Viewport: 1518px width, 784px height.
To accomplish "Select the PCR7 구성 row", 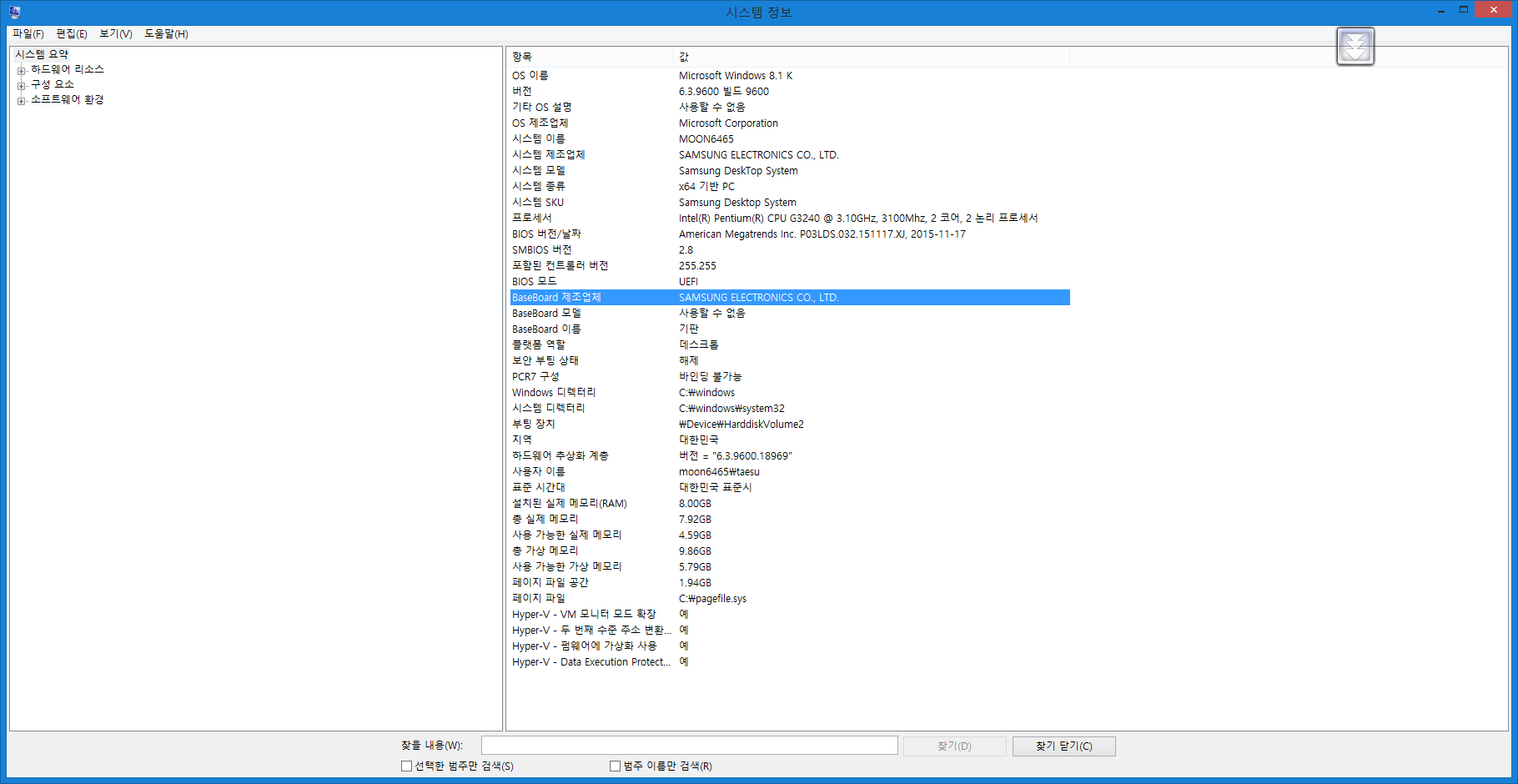I will click(x=790, y=377).
